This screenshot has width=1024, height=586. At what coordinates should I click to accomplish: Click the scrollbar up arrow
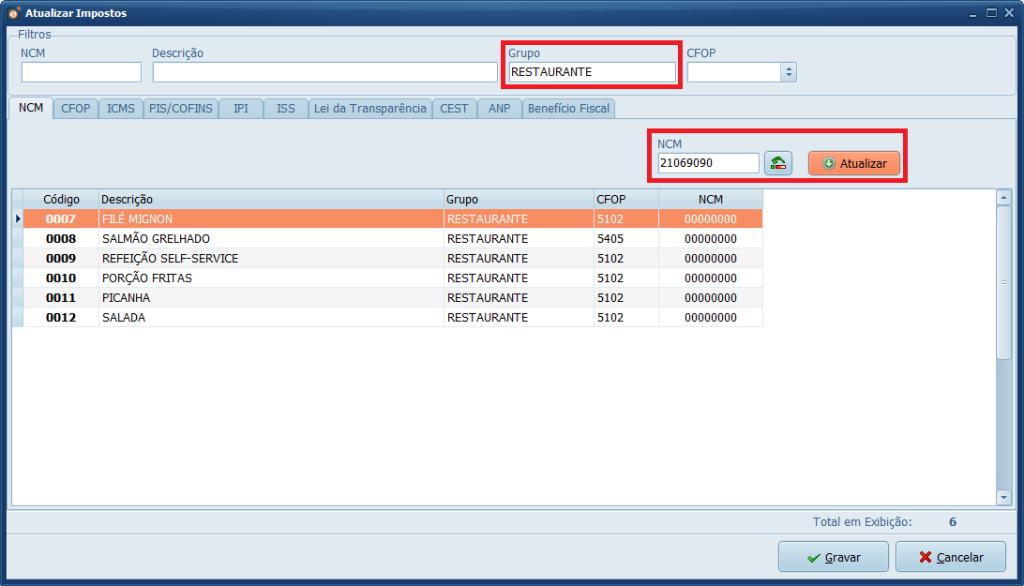point(1004,198)
